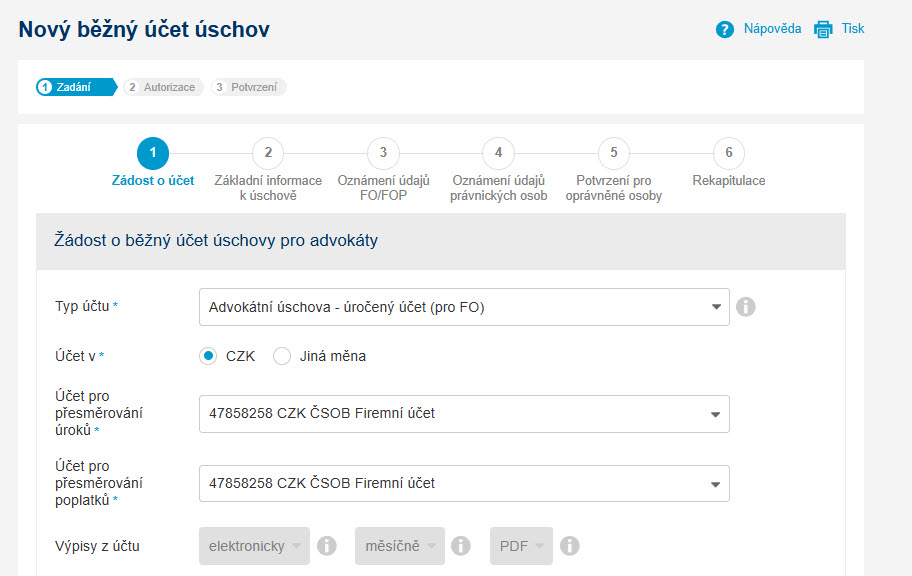This screenshot has width=912, height=576.
Task: Select the CZK radio button
Action: click(x=208, y=355)
